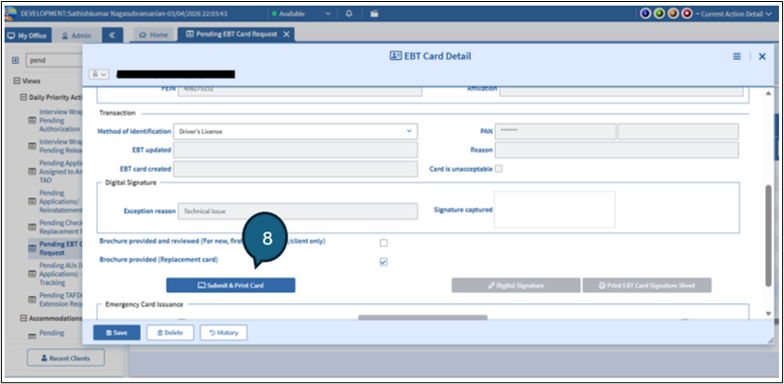784x384 pixels.
Task: Open the briefcase icon in top bar
Action: [x=374, y=14]
